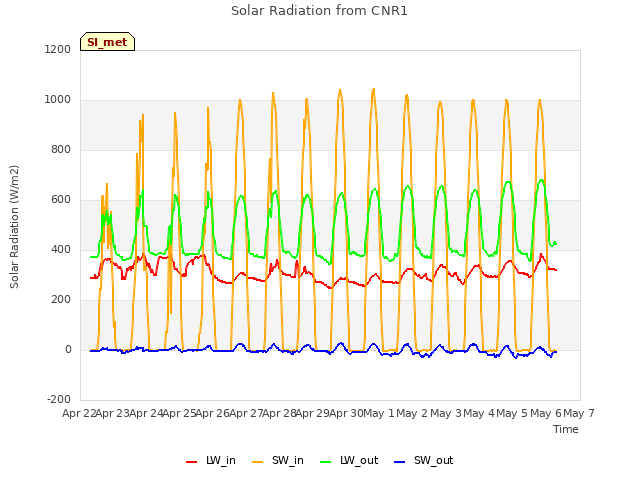Viewport: 640px width, 480px height.
Task: Click the May 1 x-axis label
Action: click(x=379, y=413)
